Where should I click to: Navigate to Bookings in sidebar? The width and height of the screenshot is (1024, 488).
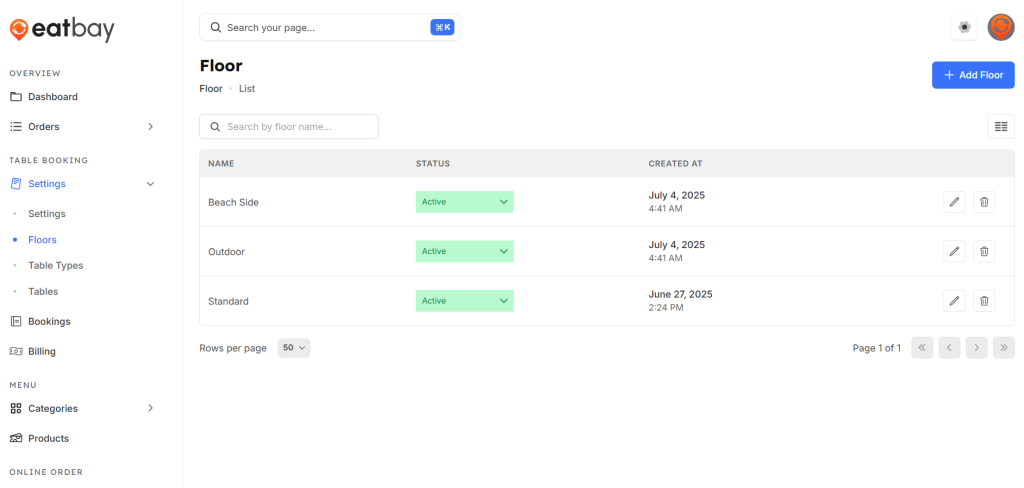point(49,322)
